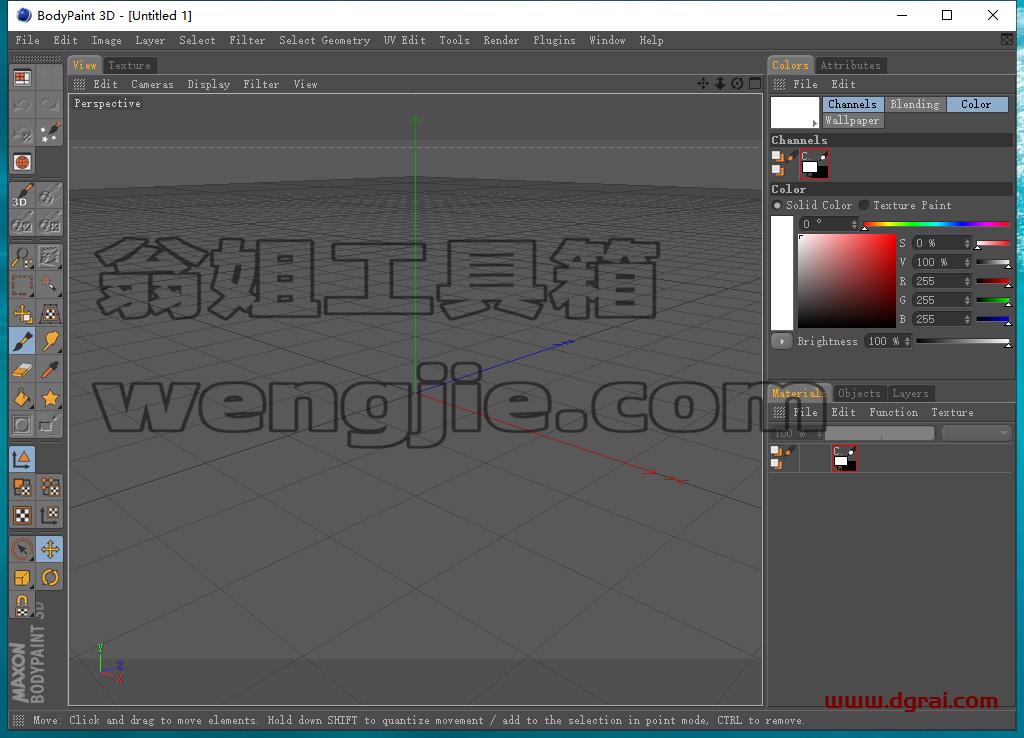Select the Smudge/Dodge tool
Viewport: 1024px width, 738px height.
click(x=50, y=342)
